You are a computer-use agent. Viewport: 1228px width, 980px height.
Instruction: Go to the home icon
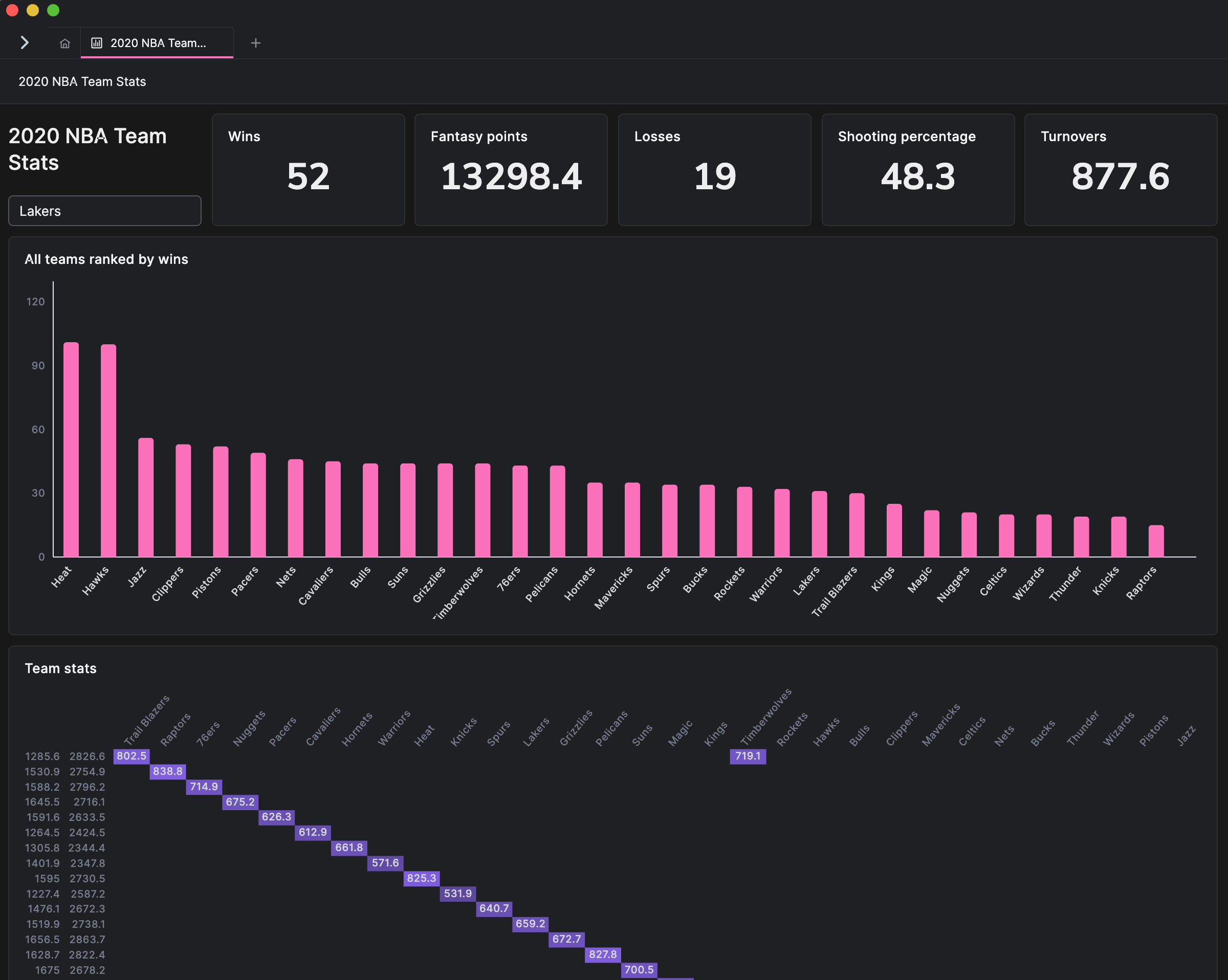pyautogui.click(x=65, y=43)
